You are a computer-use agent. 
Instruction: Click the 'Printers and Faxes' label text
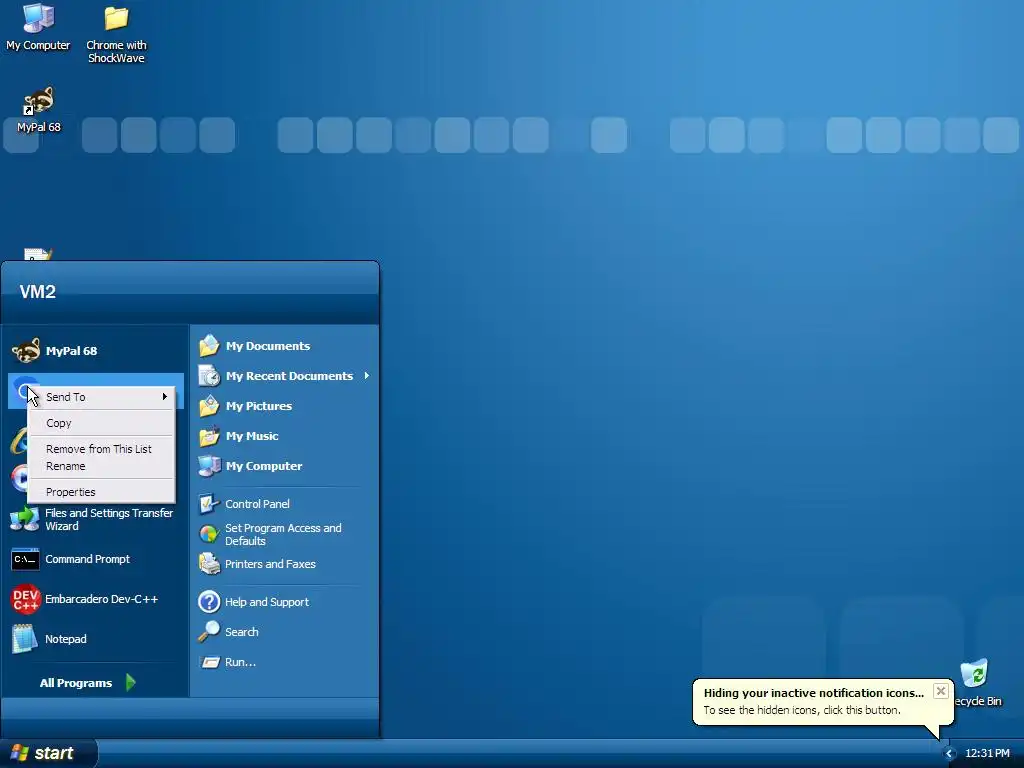(270, 564)
